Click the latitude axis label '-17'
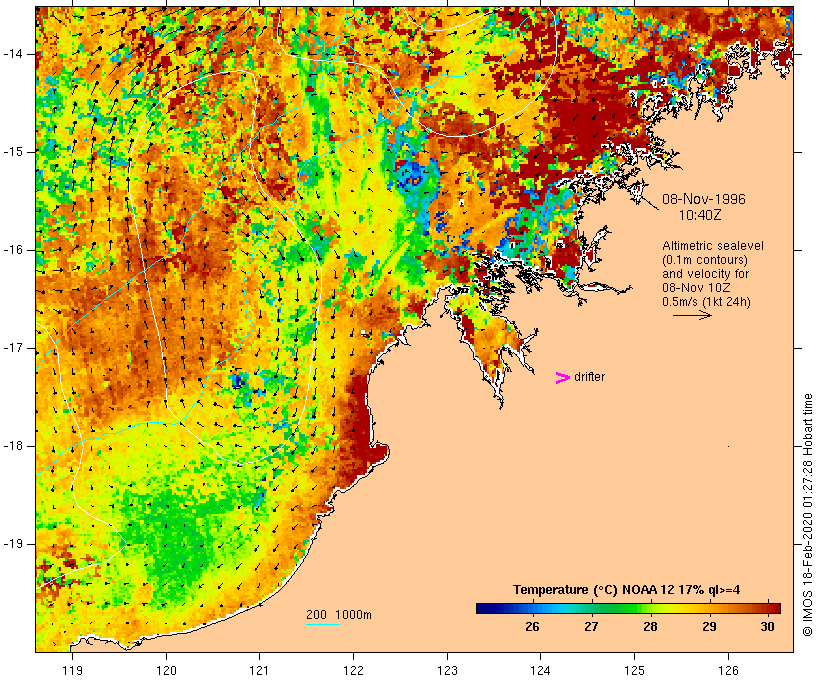This screenshot has height=680, width=820. tap(13, 348)
